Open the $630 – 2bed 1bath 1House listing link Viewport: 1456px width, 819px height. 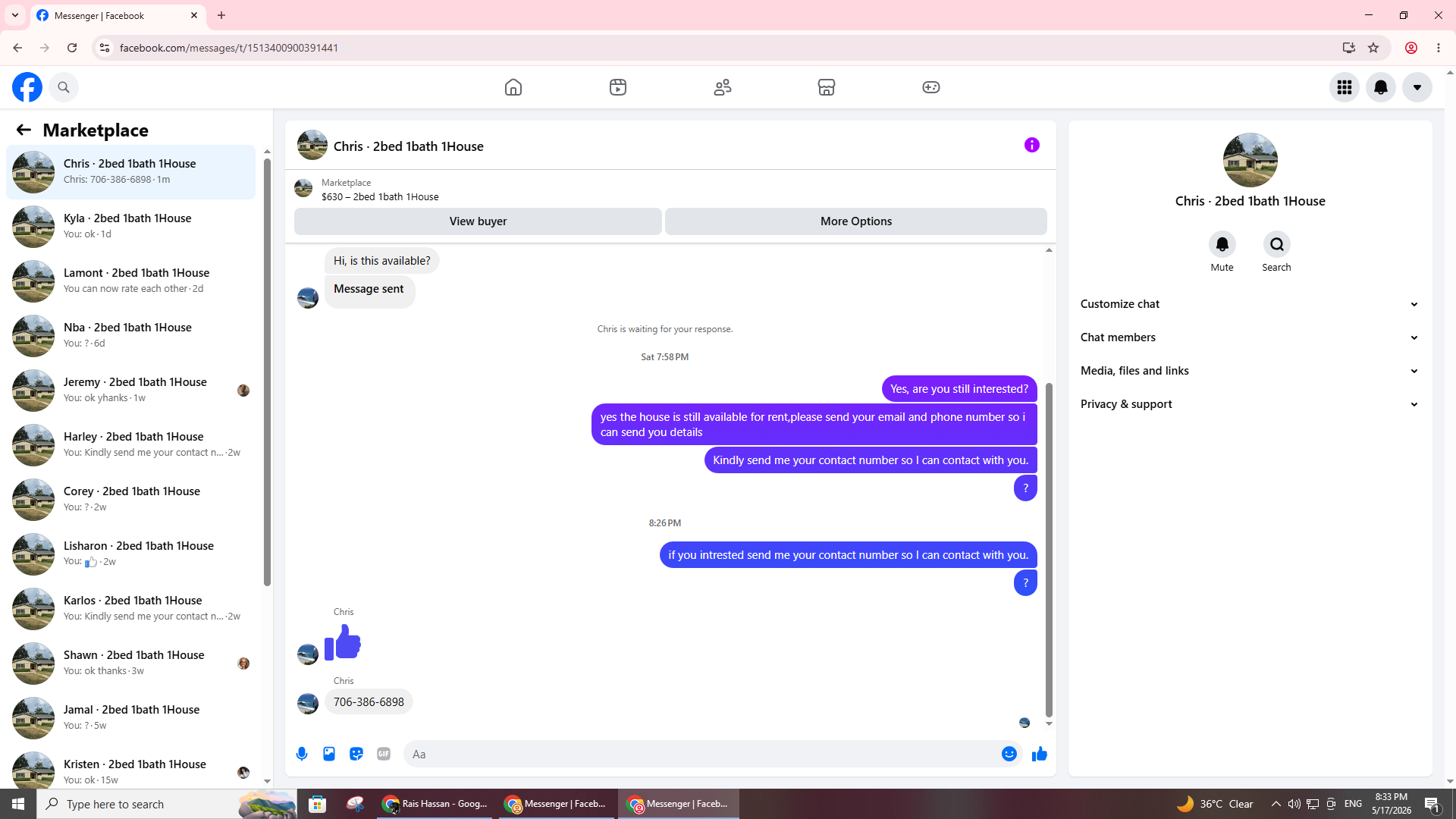tap(380, 196)
